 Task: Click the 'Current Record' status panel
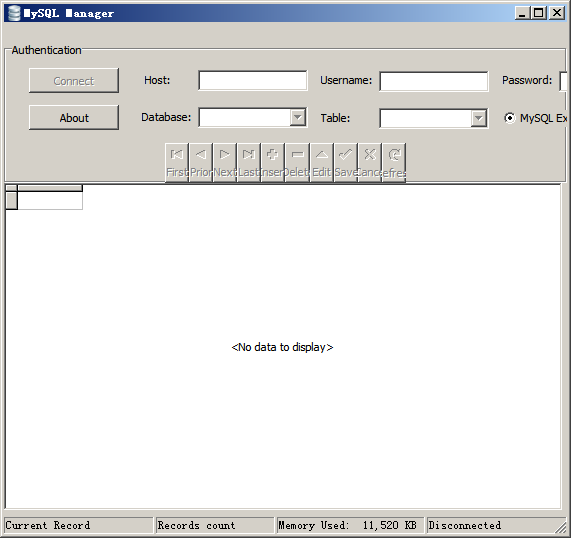78,525
